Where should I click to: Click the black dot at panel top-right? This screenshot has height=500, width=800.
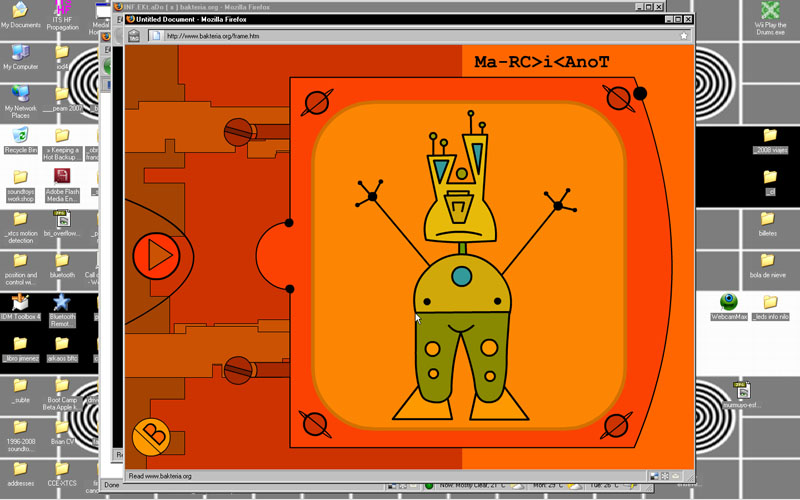[640, 93]
